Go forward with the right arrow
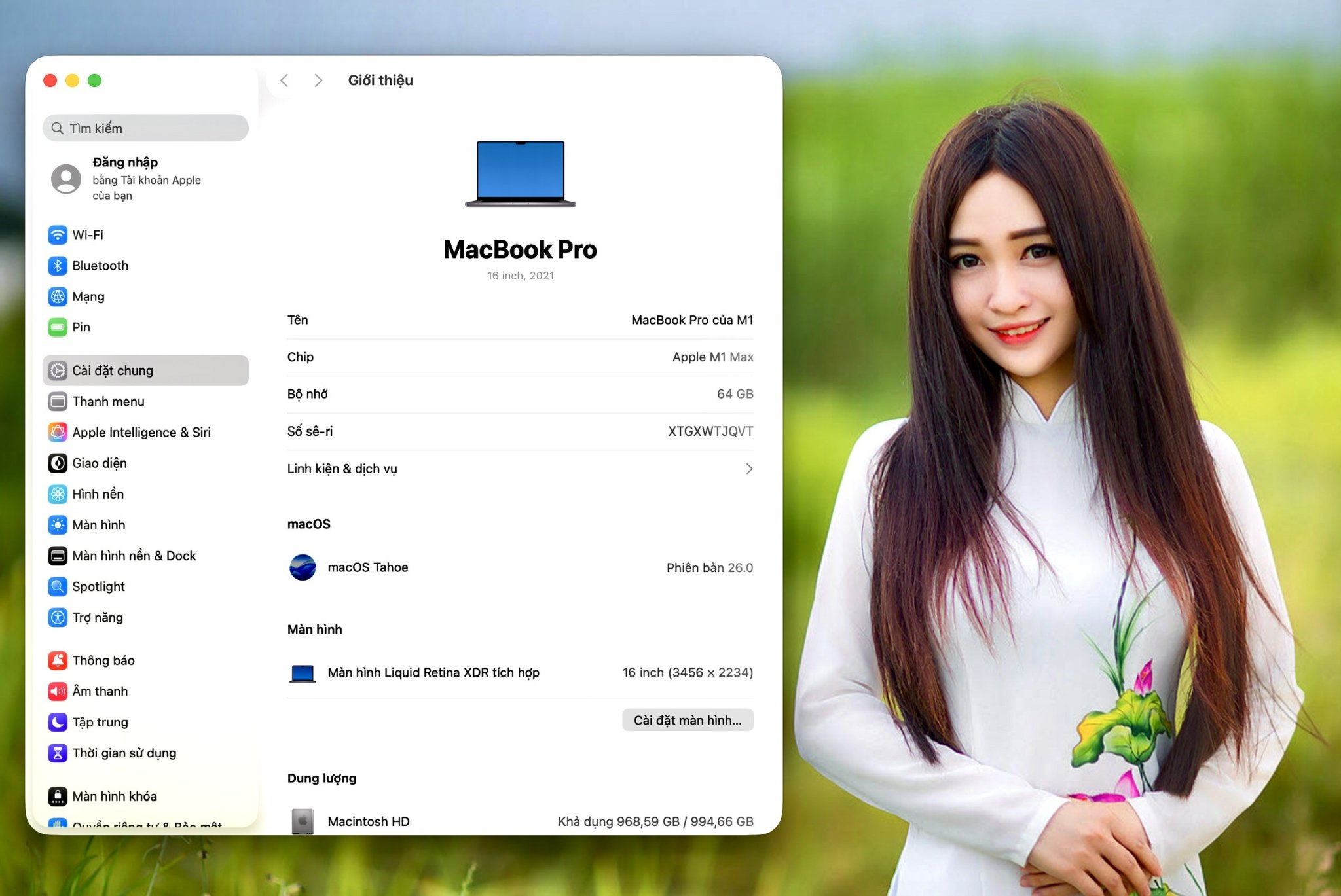1341x896 pixels. [318, 81]
